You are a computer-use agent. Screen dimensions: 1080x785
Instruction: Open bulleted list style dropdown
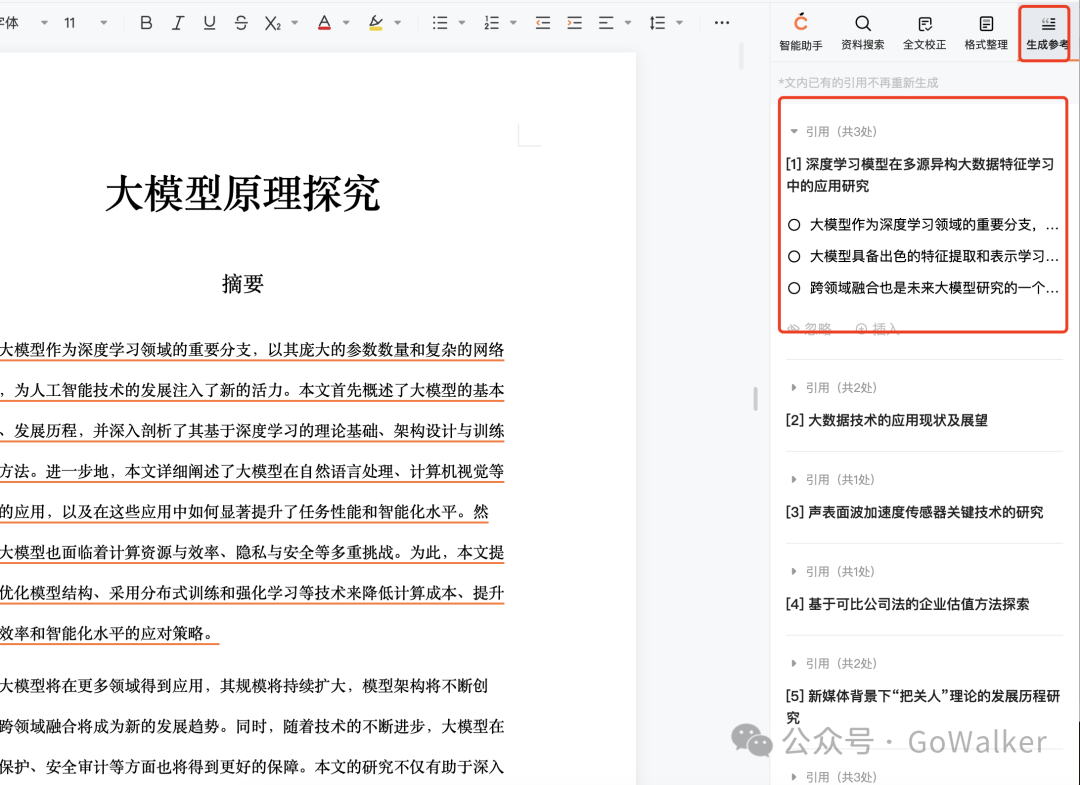pos(461,23)
